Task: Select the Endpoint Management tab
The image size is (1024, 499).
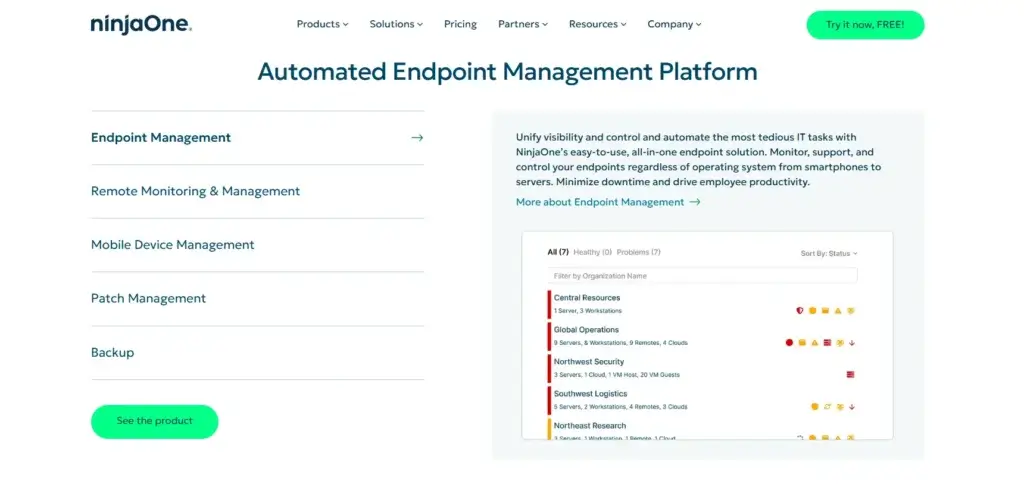Action: [x=257, y=138]
